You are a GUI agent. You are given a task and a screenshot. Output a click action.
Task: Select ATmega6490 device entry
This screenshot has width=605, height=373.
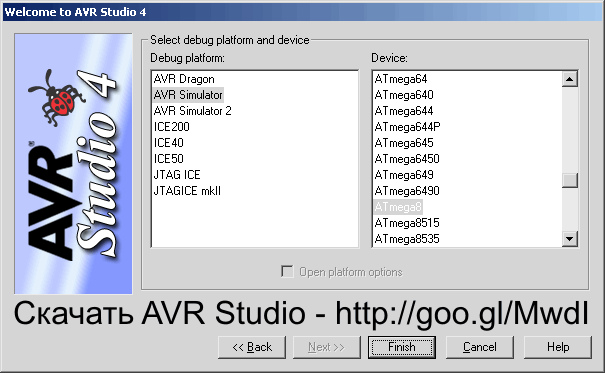click(x=407, y=191)
